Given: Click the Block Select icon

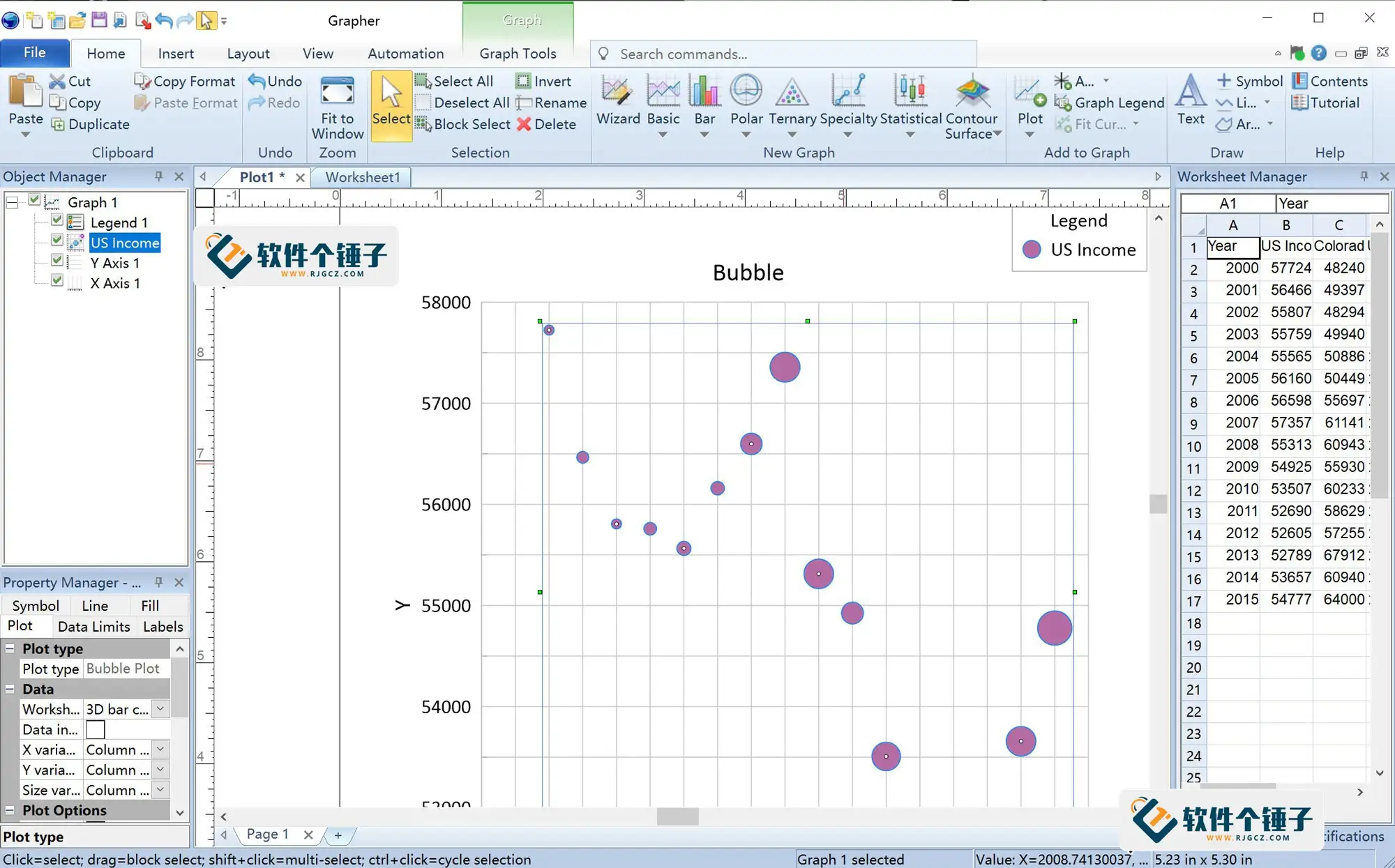Looking at the screenshot, I should 423,124.
